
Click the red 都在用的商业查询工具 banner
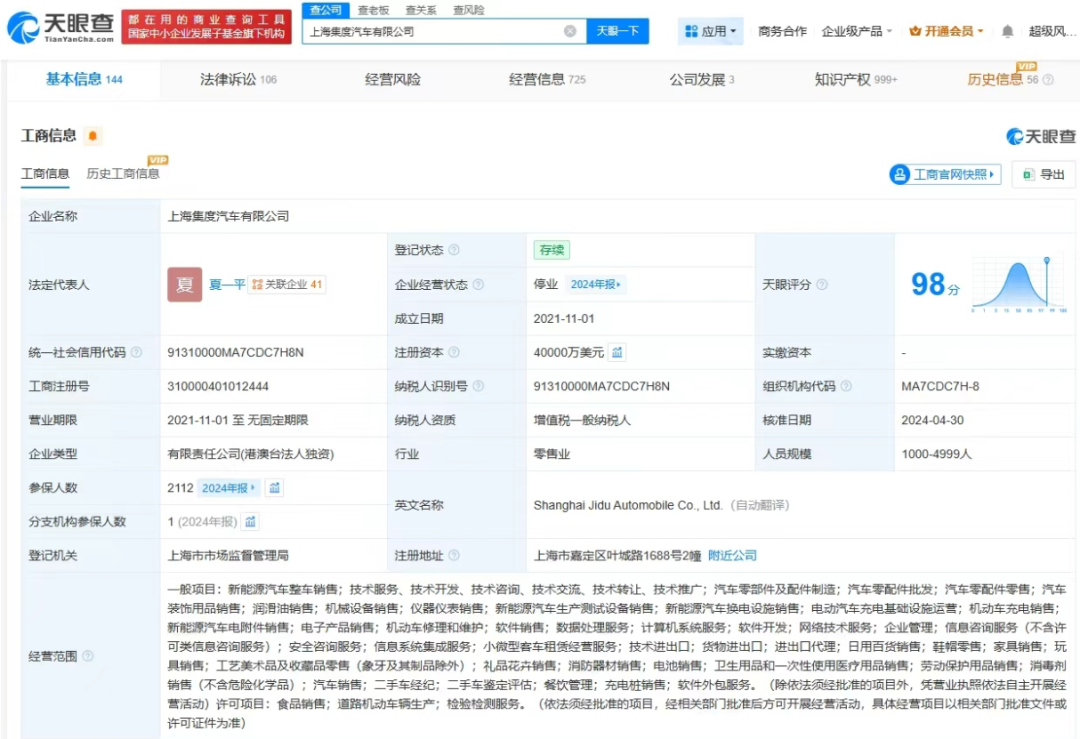point(207,27)
